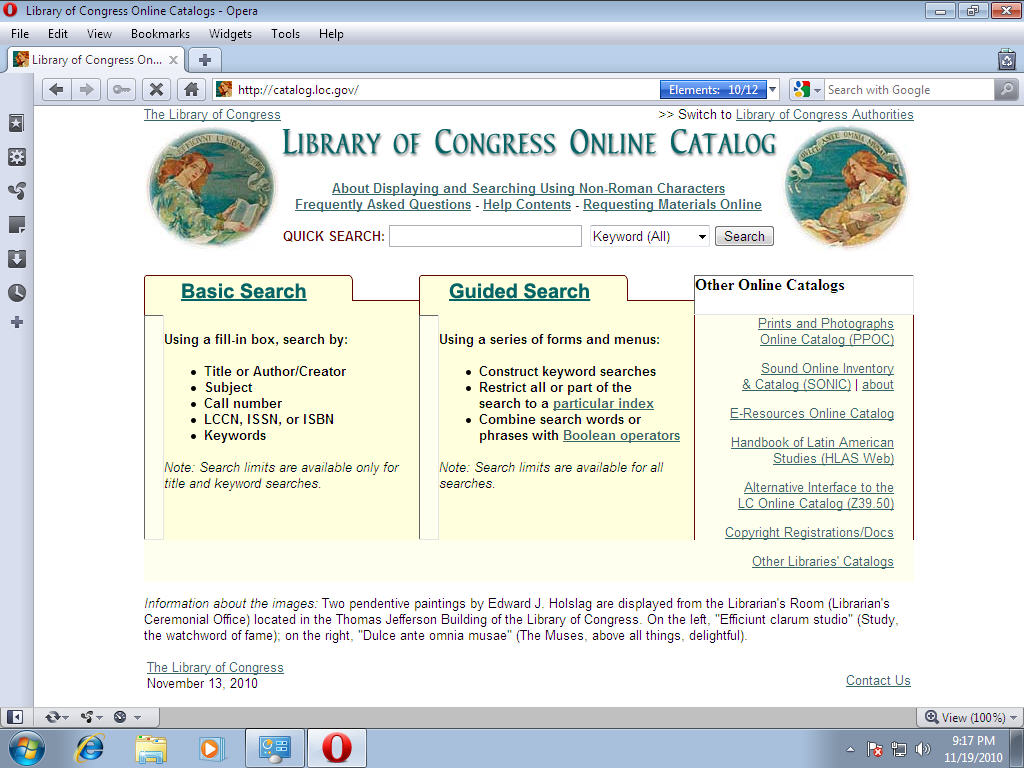Switch to Opera taskbar button
Viewport: 1024px width, 768px height.
[336, 748]
